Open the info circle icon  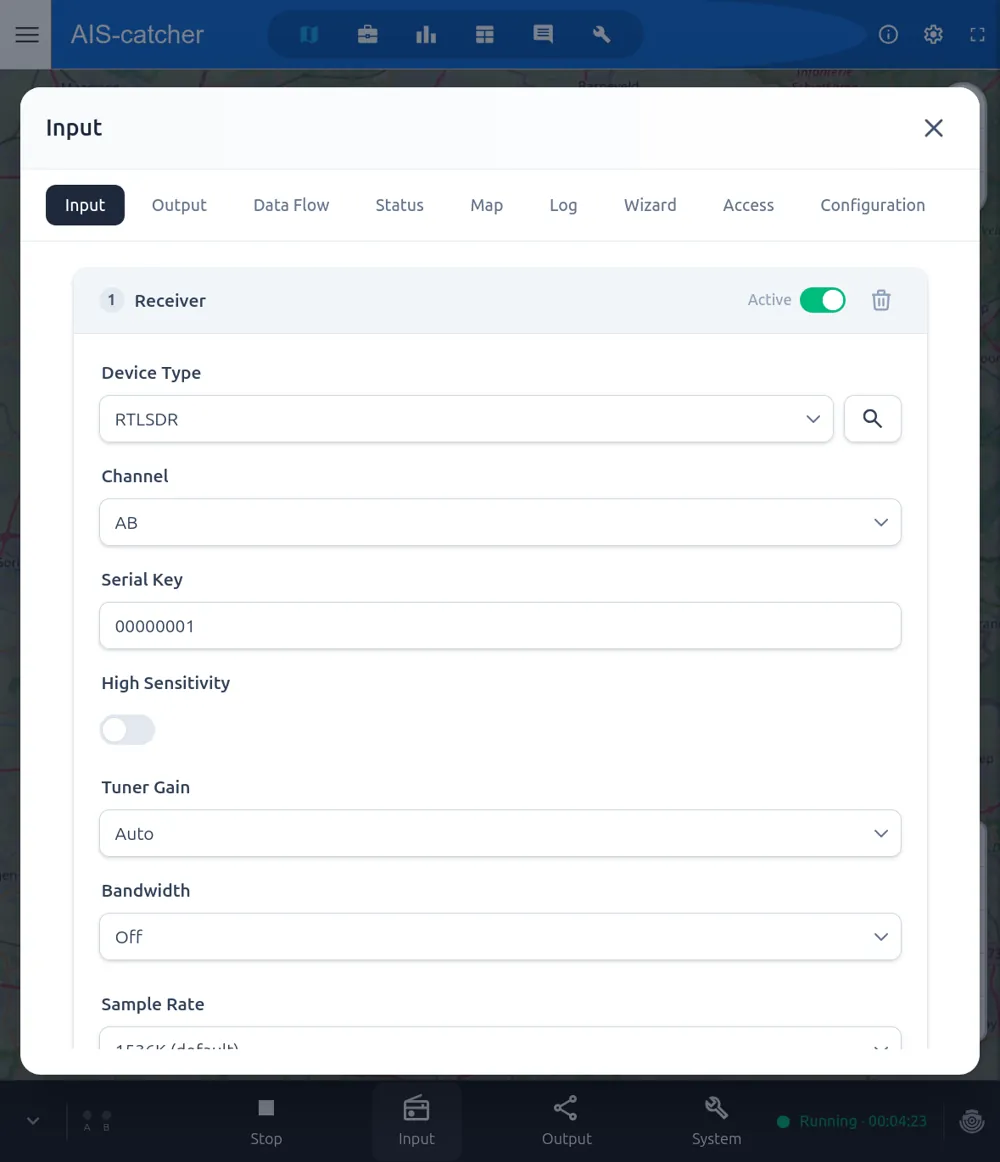coord(888,34)
